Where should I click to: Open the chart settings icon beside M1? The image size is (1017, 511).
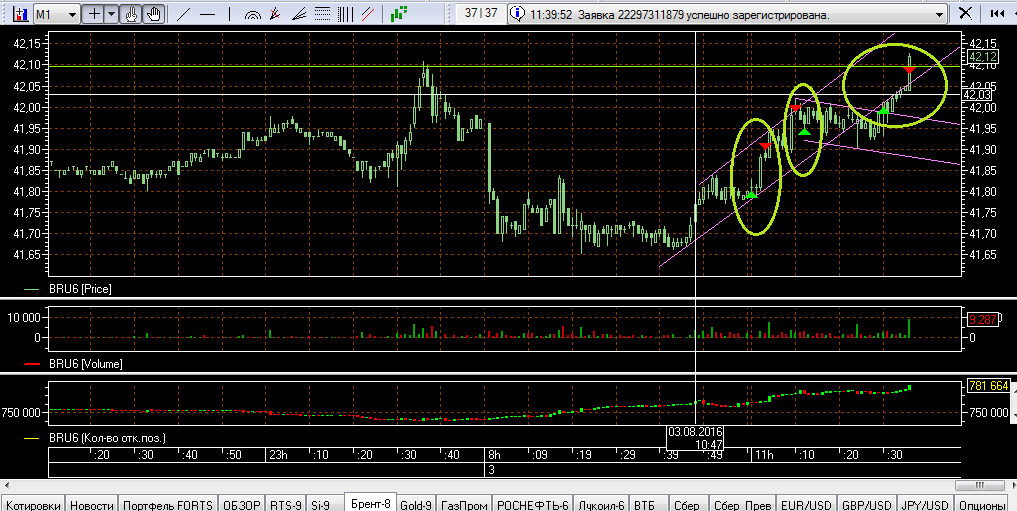20,14
